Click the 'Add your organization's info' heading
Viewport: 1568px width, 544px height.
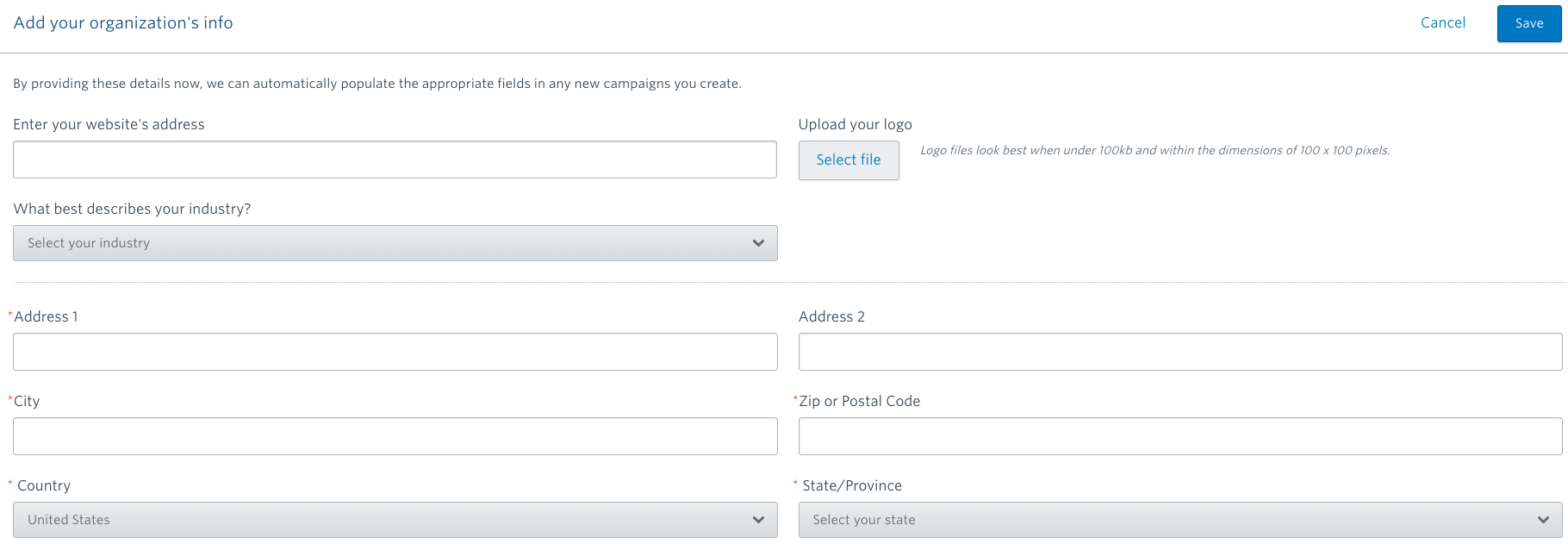point(123,23)
